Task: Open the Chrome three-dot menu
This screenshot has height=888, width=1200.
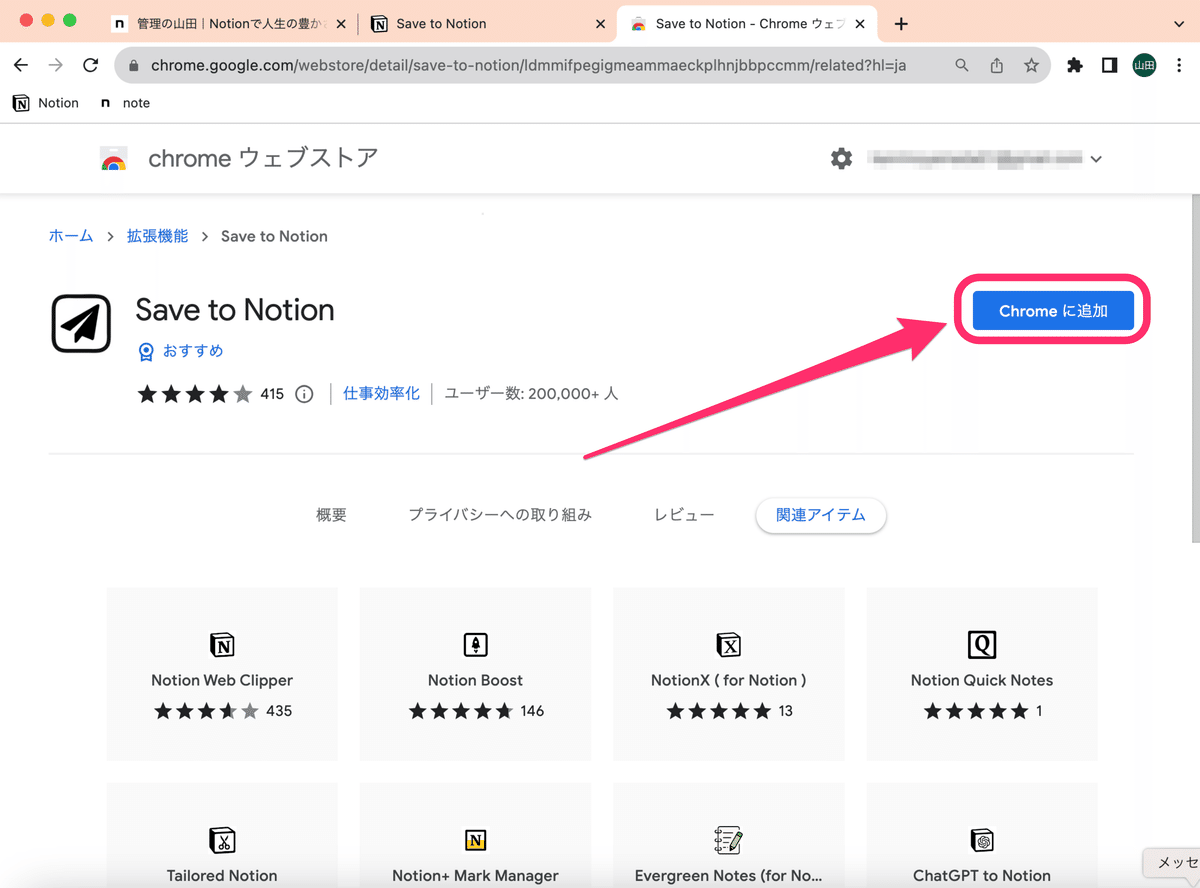Action: point(1180,64)
